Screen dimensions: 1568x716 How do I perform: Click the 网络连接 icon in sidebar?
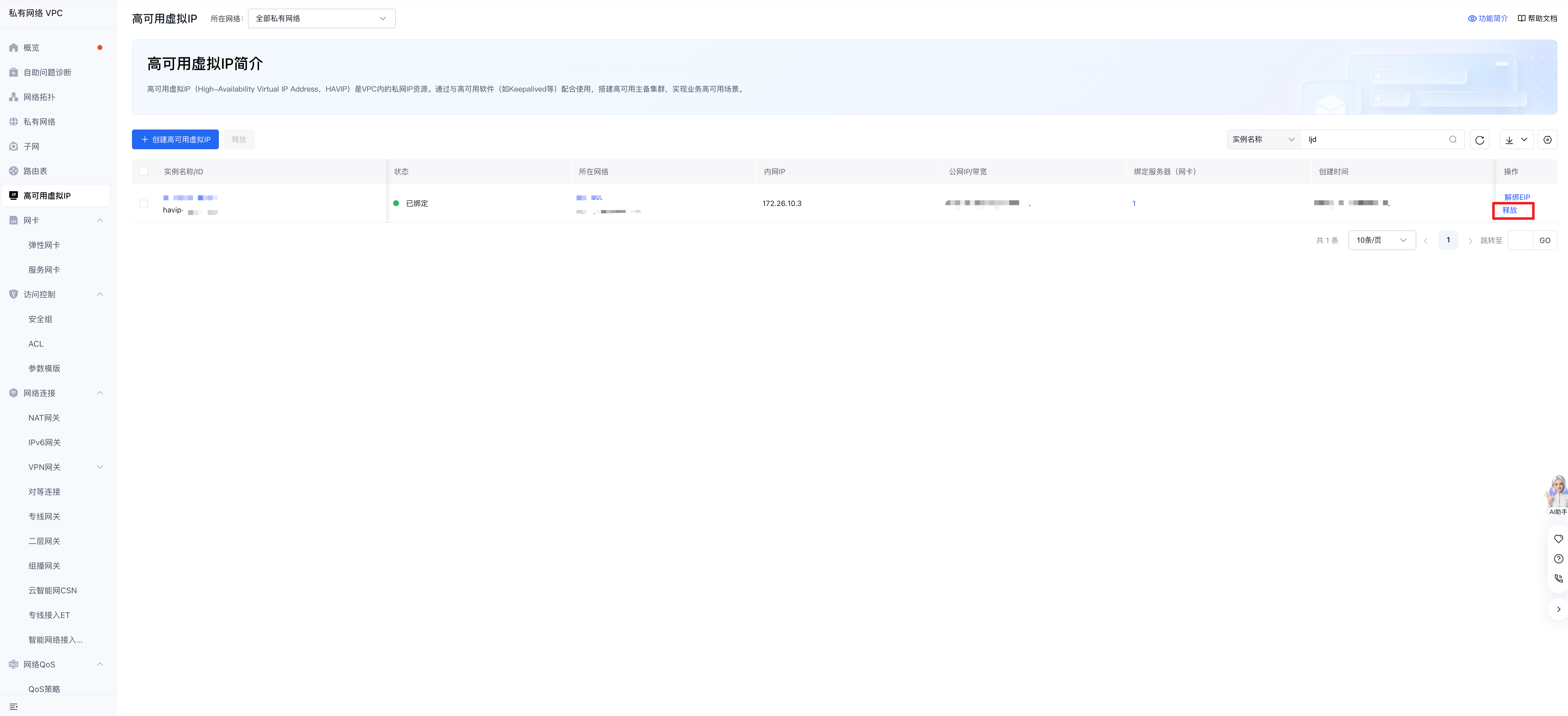tap(13, 393)
